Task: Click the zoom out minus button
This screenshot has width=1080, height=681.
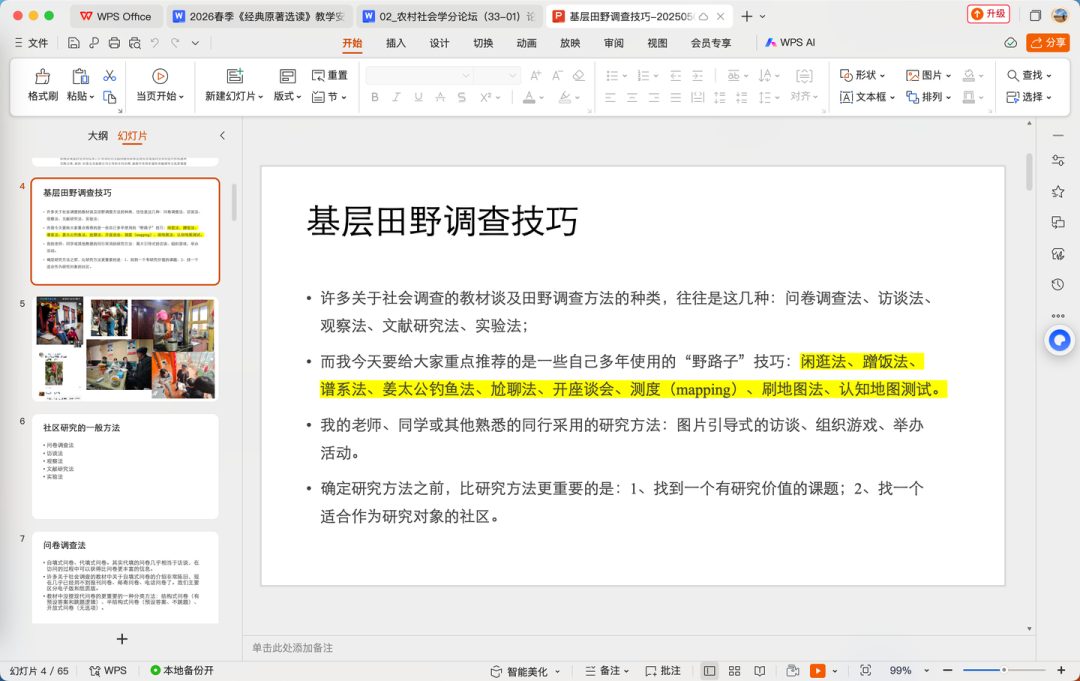Action: pyautogui.click(x=948, y=670)
